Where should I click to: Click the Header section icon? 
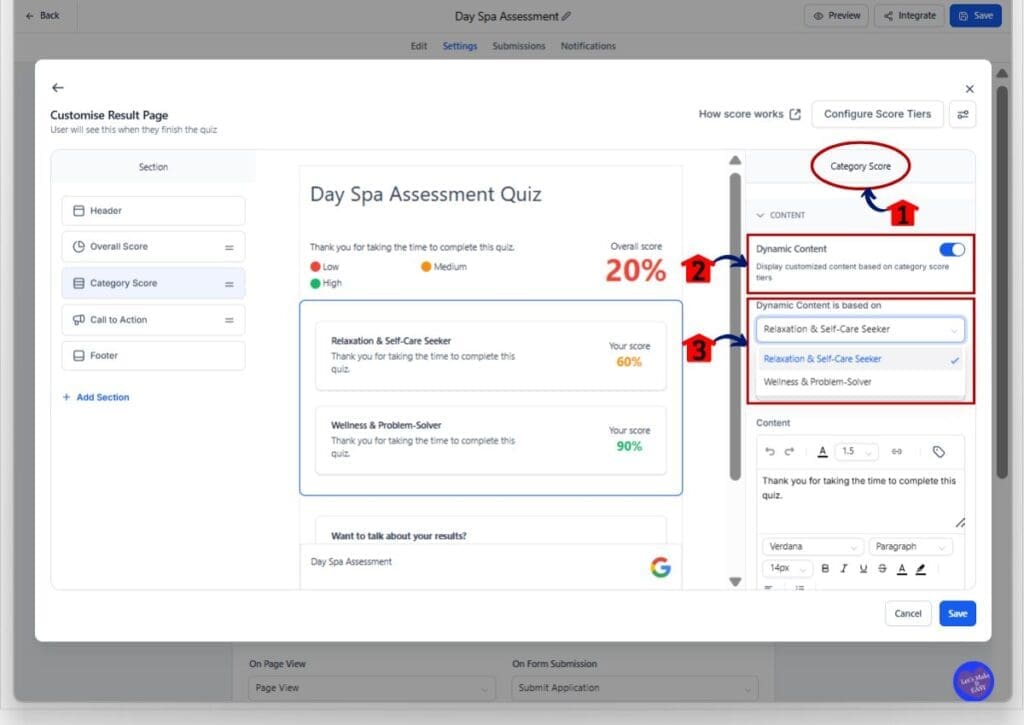(78, 210)
